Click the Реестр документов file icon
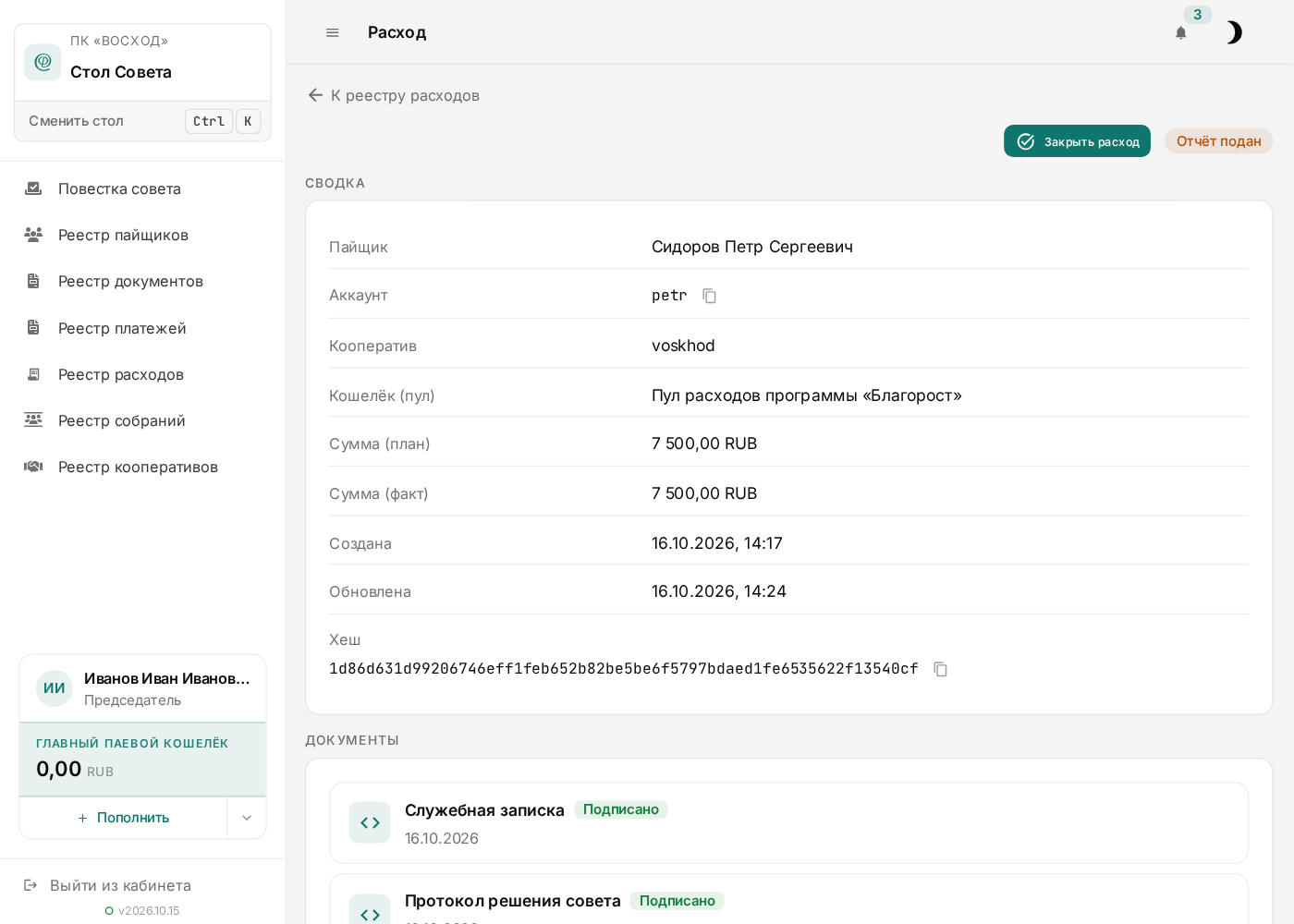1294x924 pixels. (33, 281)
